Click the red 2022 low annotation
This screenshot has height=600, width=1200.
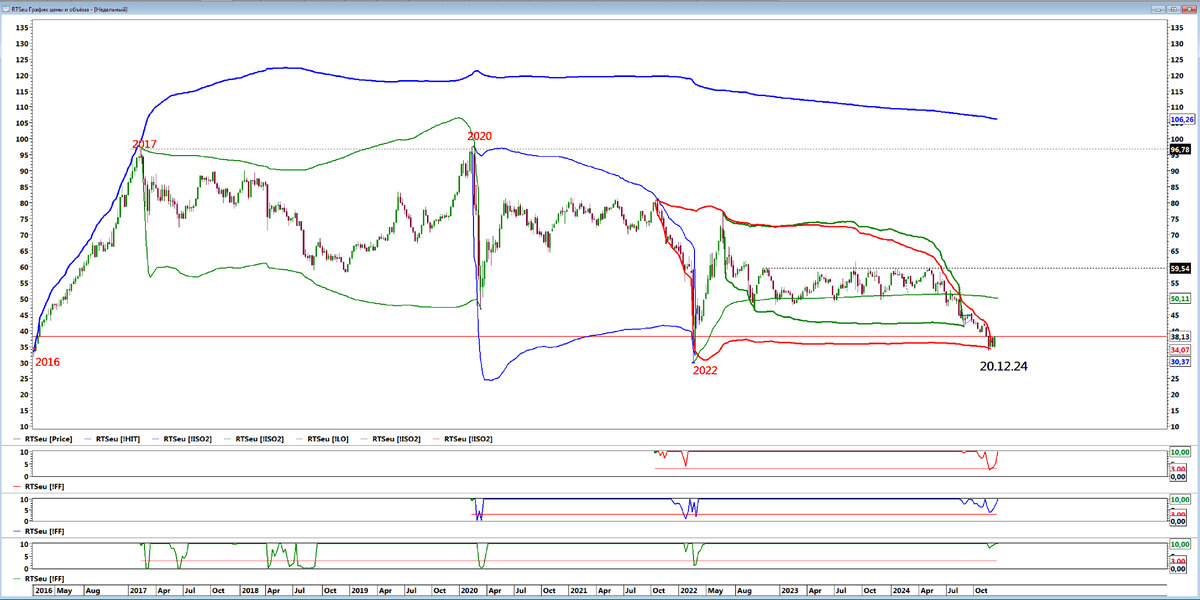tap(706, 370)
